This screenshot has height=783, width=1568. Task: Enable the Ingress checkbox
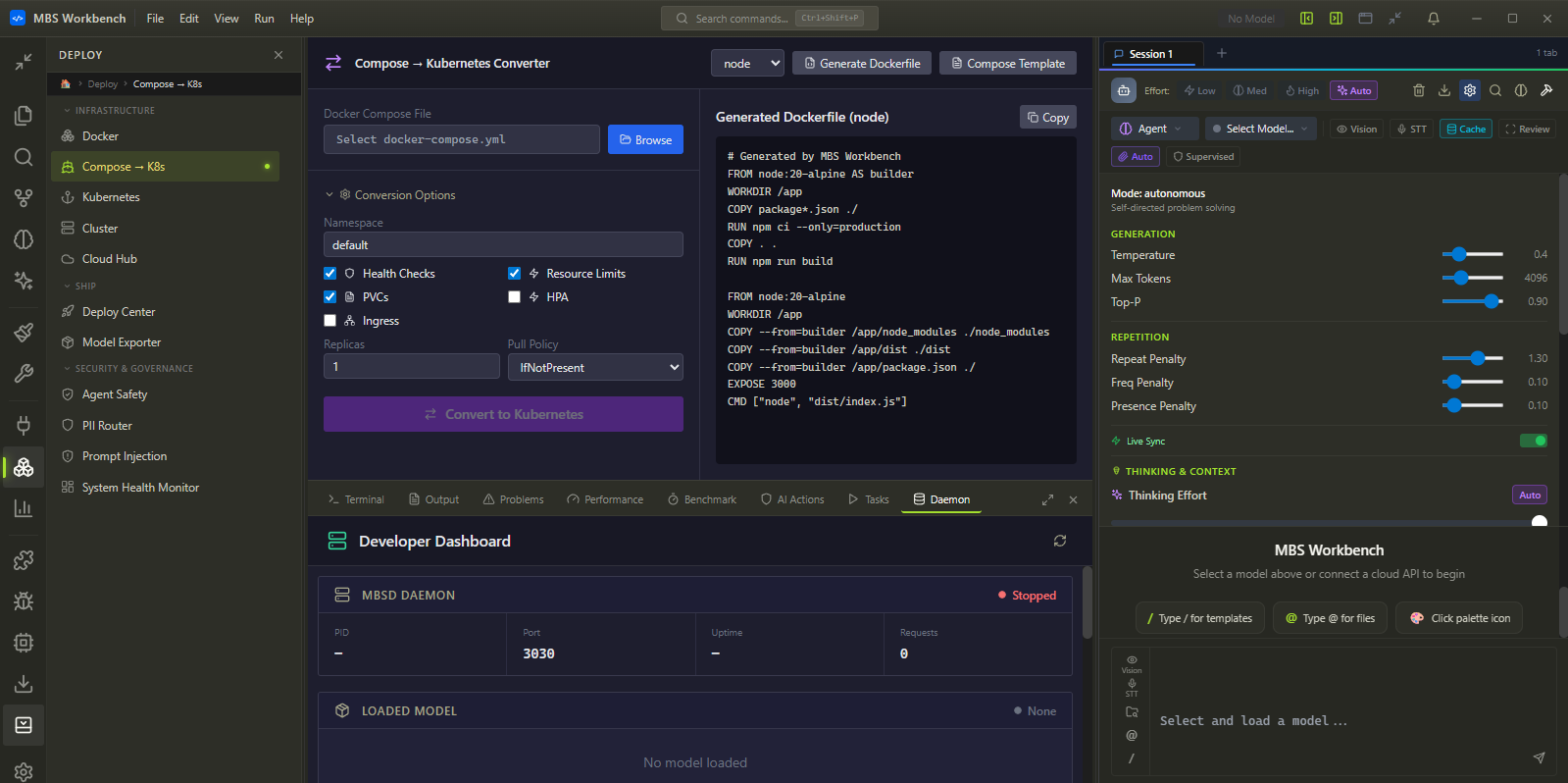click(330, 321)
